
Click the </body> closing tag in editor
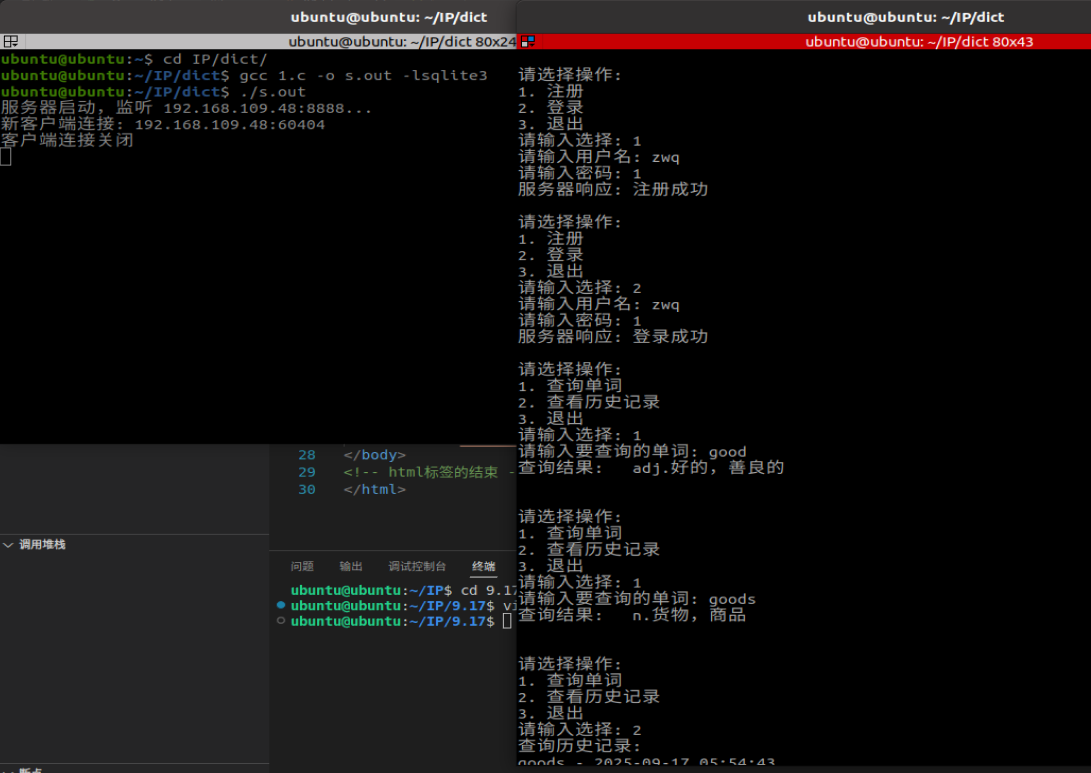pyautogui.click(x=374, y=455)
